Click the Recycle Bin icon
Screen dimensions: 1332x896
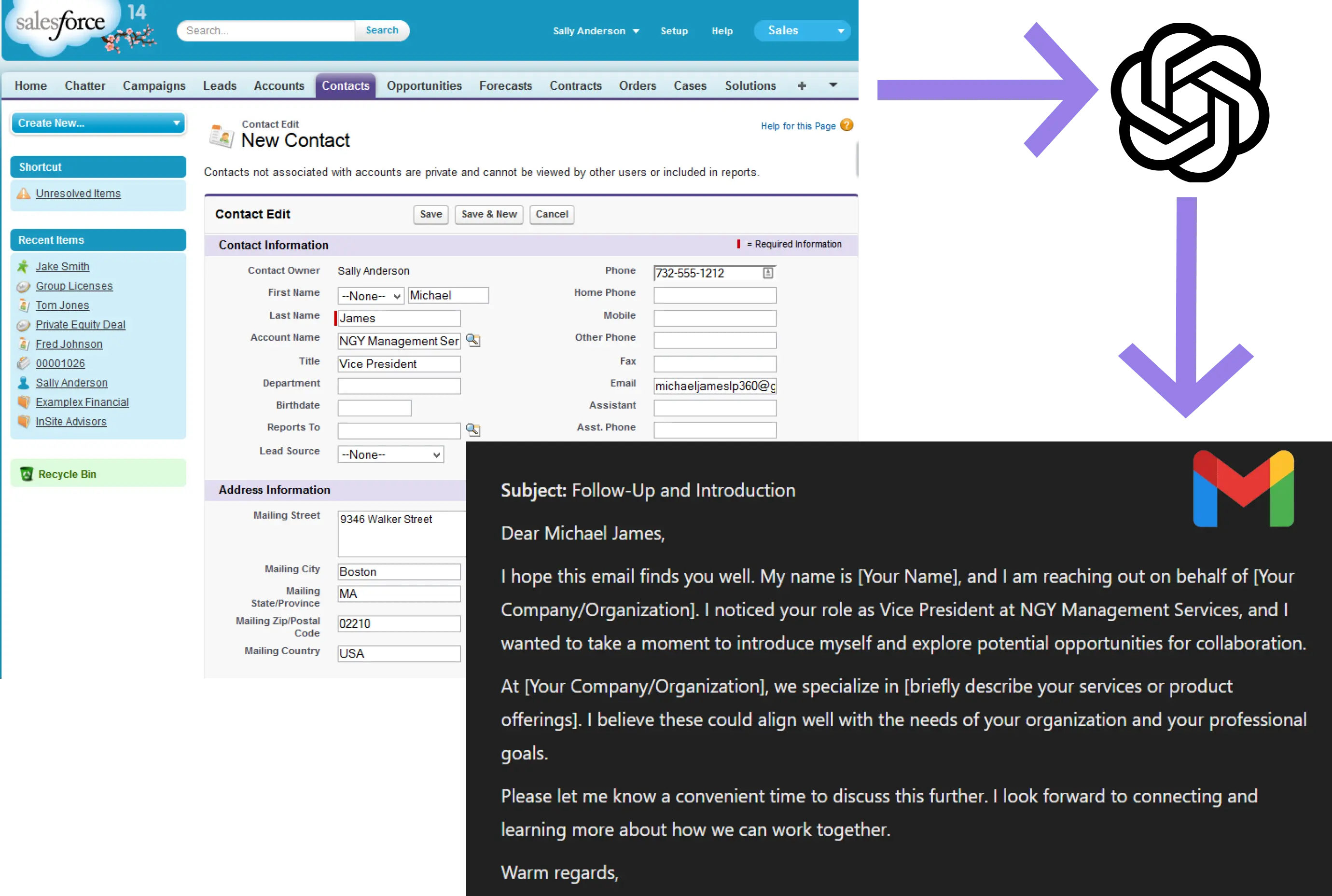tap(26, 474)
